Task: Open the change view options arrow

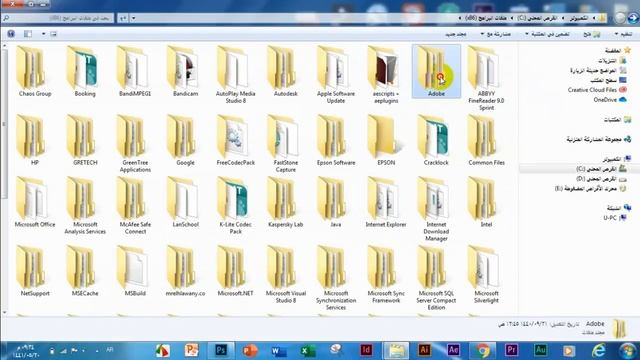Action: click(44, 34)
